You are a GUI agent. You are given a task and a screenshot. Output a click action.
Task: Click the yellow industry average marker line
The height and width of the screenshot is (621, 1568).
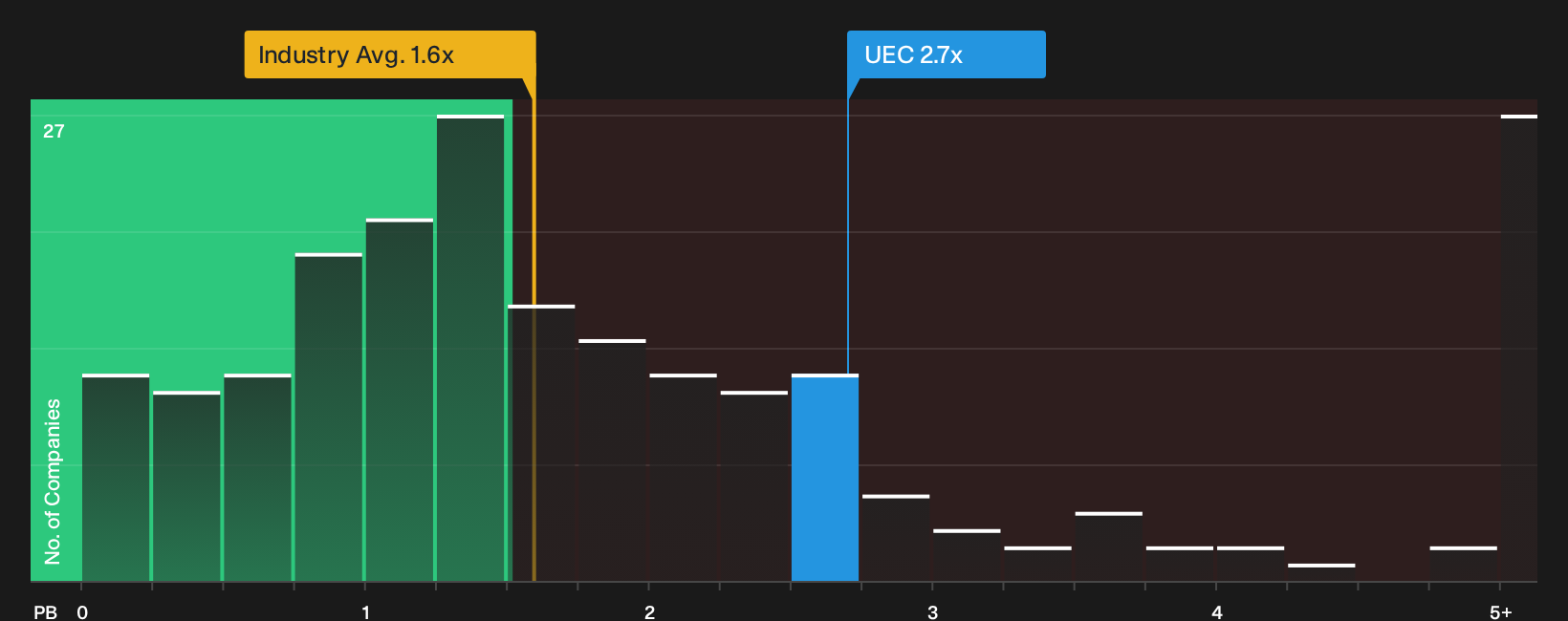pos(534,330)
